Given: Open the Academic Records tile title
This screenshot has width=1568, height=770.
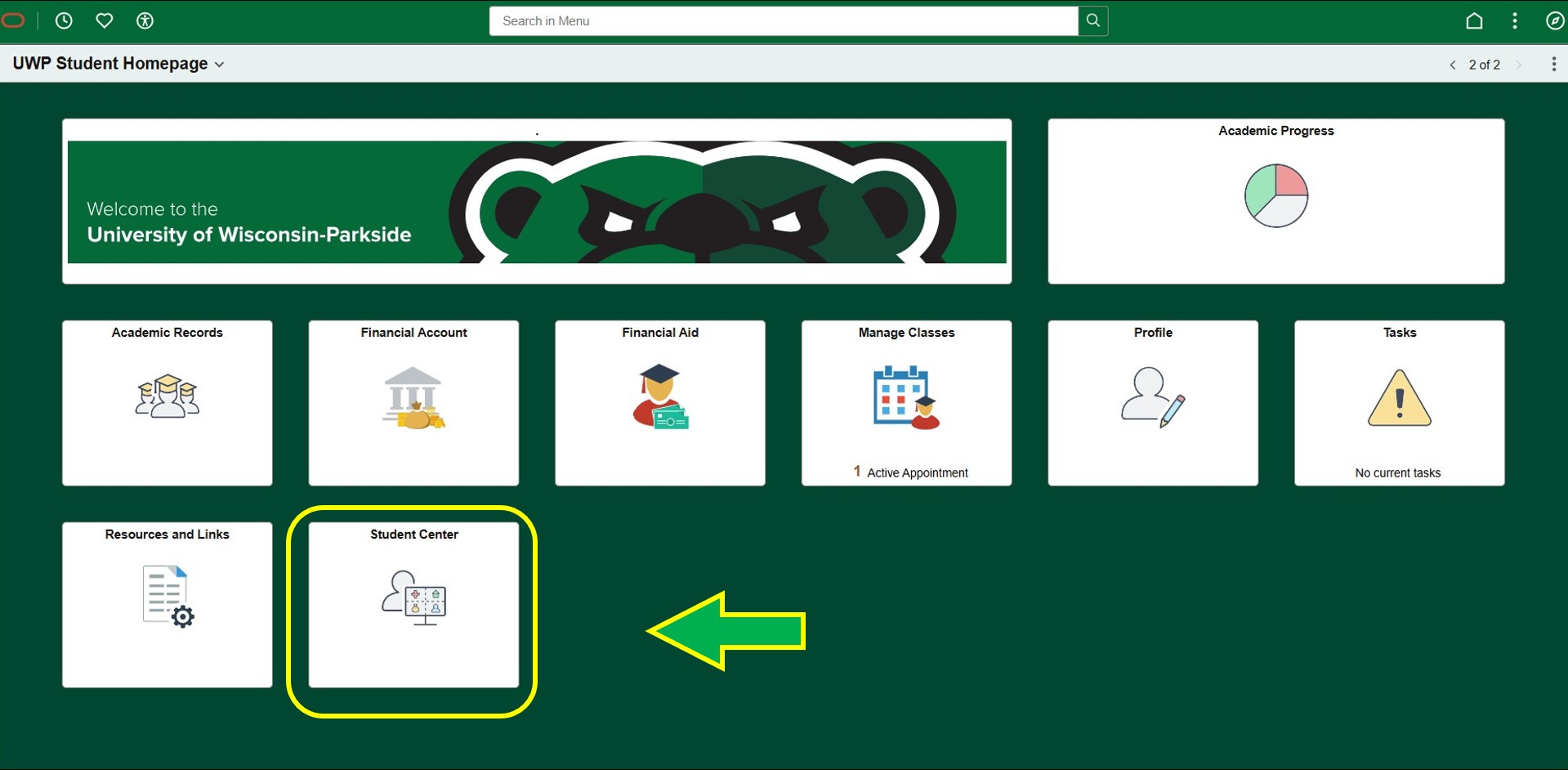Looking at the screenshot, I should [x=168, y=333].
